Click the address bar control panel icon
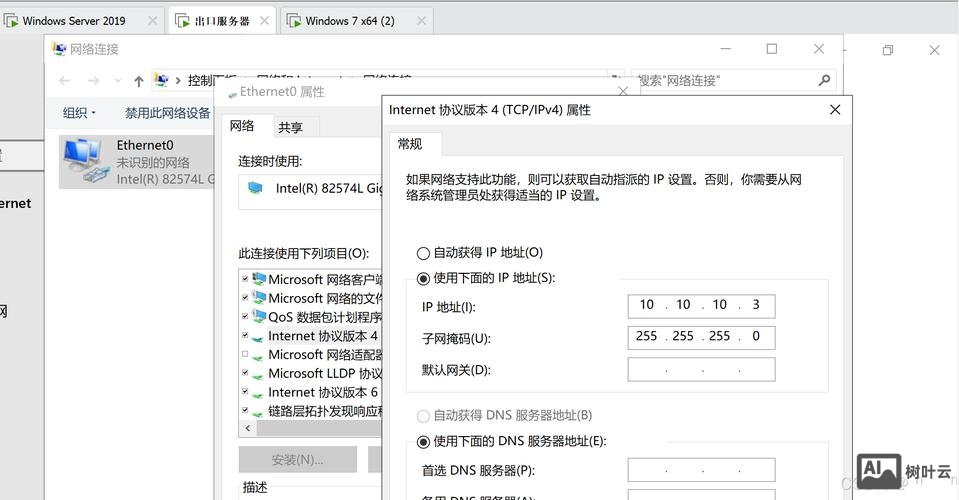 (x=161, y=80)
